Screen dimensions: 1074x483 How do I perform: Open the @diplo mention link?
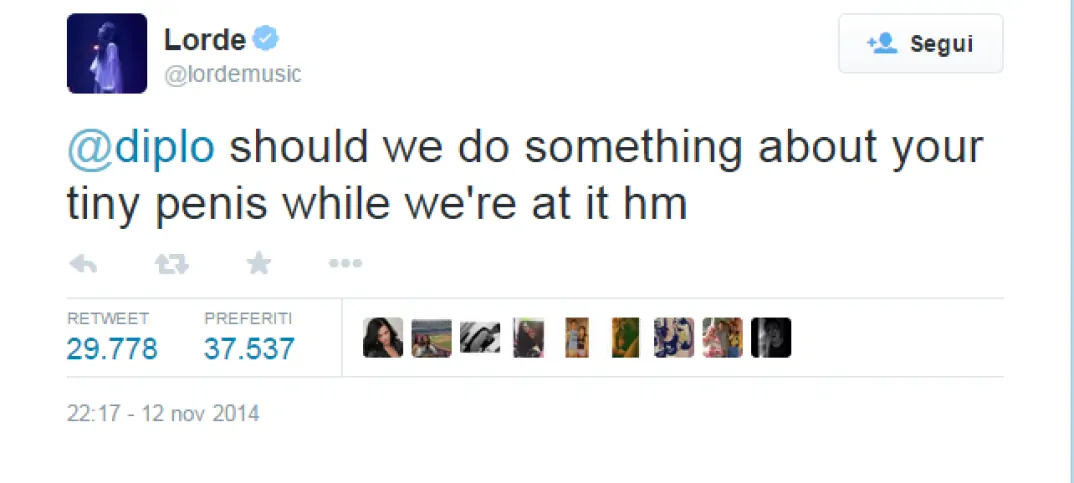140,148
